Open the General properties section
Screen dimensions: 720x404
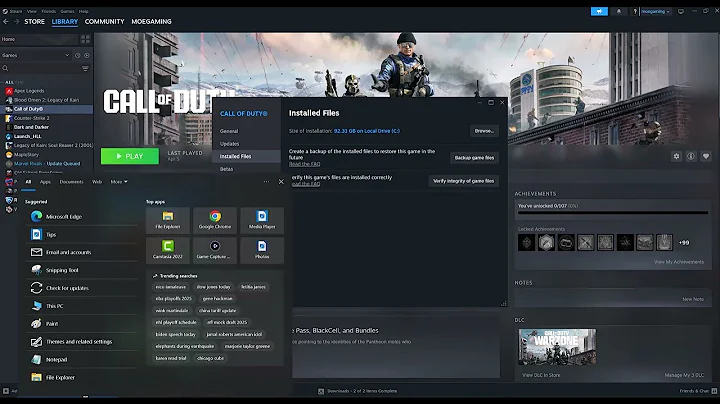pos(229,131)
